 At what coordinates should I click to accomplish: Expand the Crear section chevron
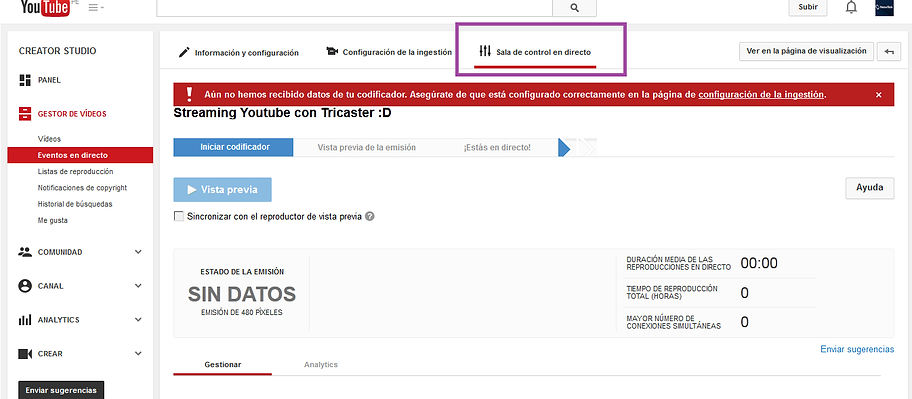point(138,353)
